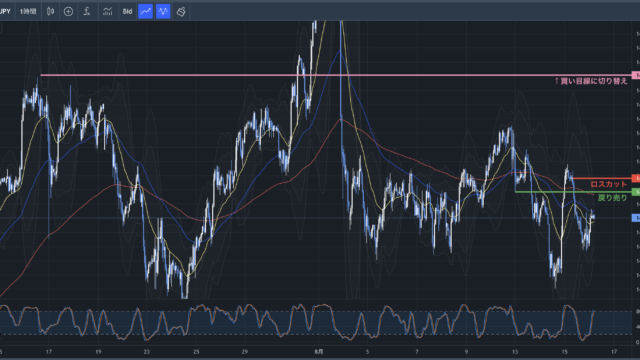Open the JPY currency pair selector
This screenshot has width=640, height=360.
tap(5, 11)
